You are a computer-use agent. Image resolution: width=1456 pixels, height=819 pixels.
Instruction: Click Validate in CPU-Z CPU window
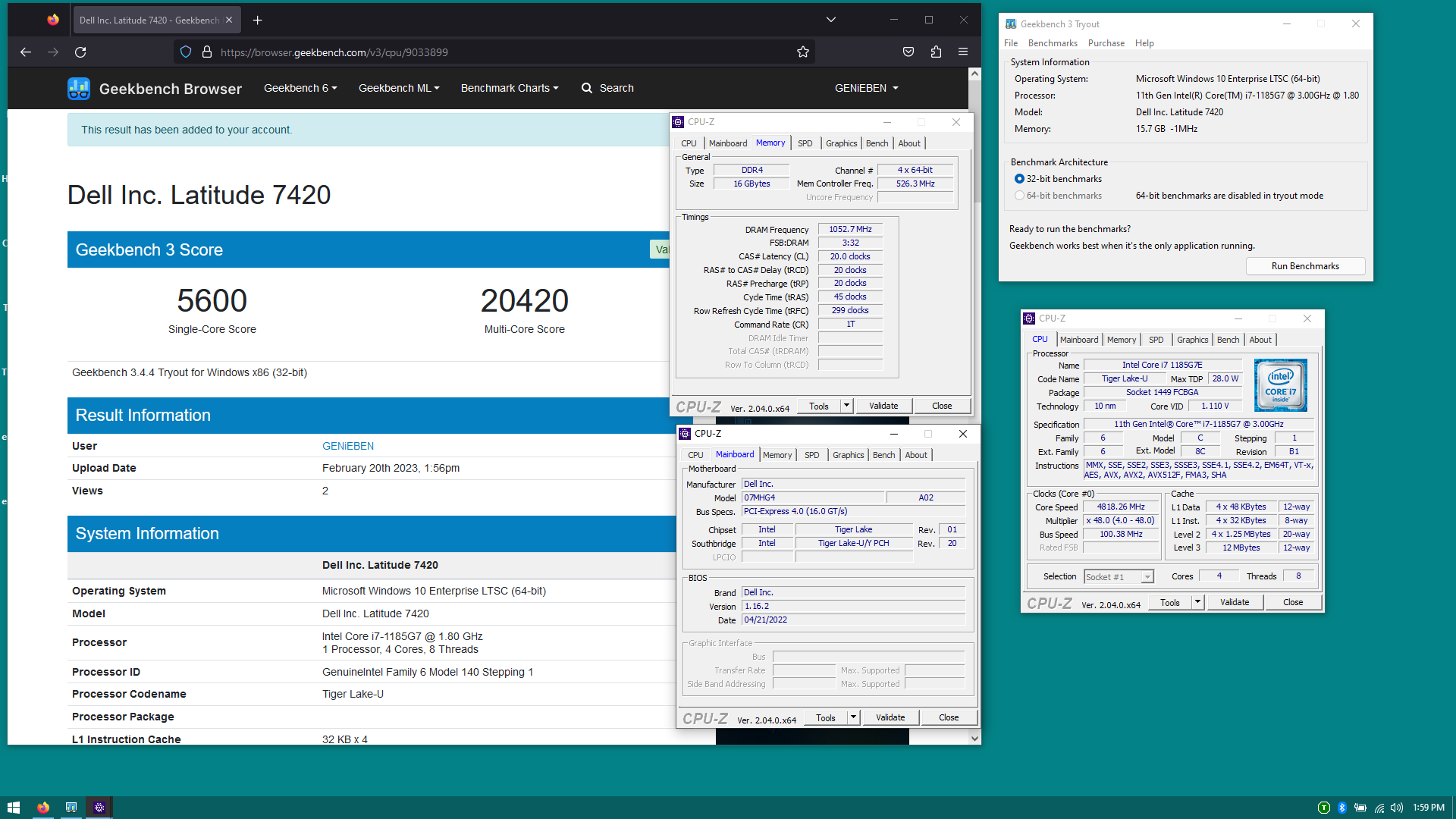(x=1235, y=602)
